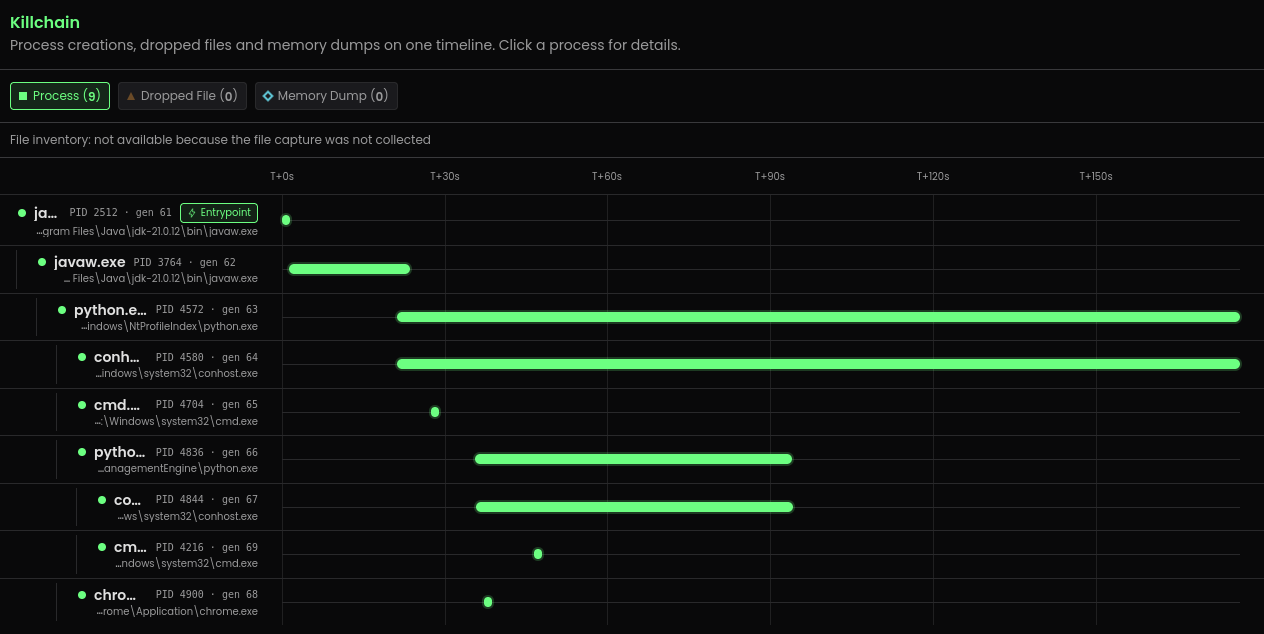Screen dimensions: 1264x634
Task: Click the green status dot of PID 4572
Action: (62, 310)
